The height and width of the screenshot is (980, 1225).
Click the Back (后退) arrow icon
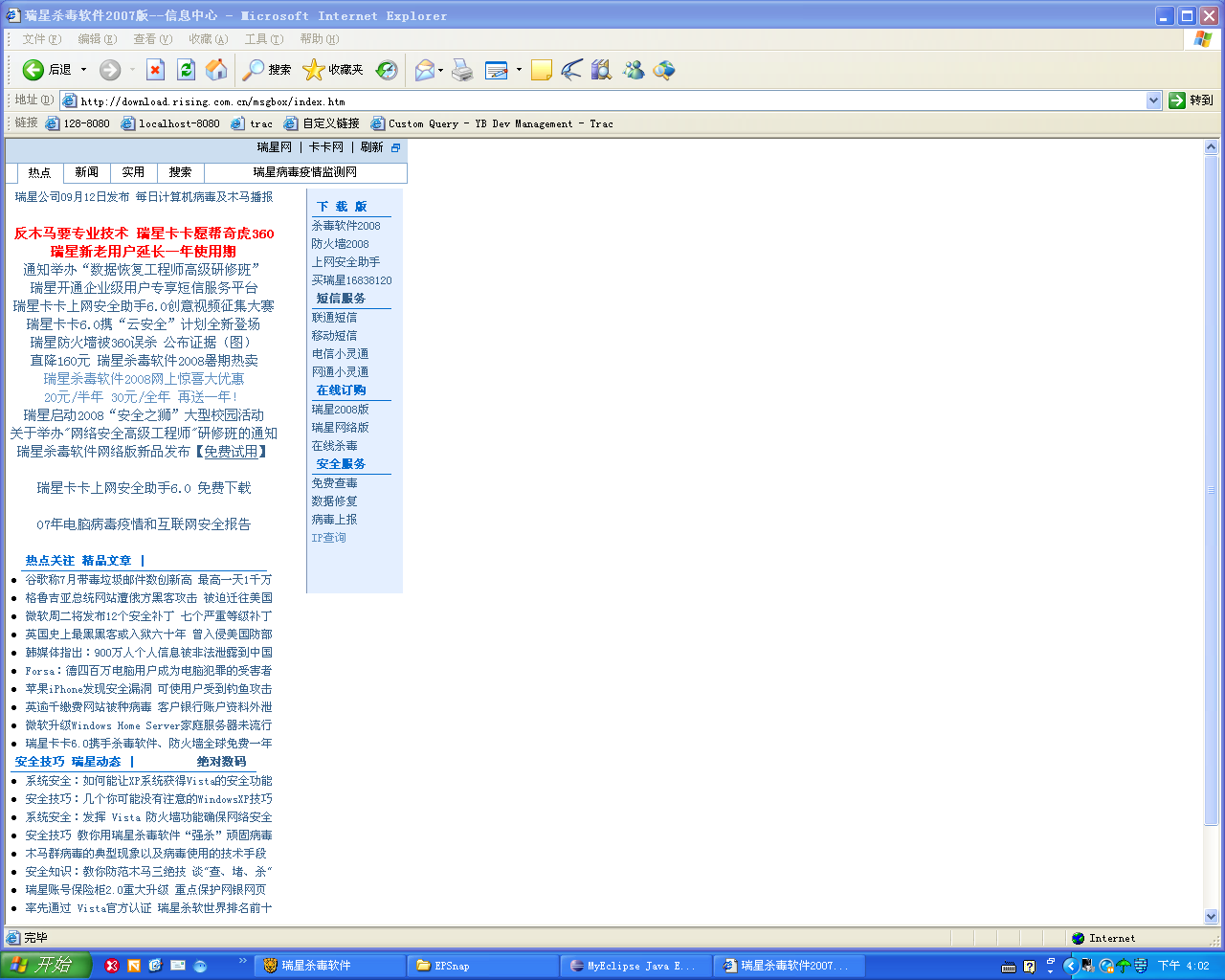pos(33,70)
